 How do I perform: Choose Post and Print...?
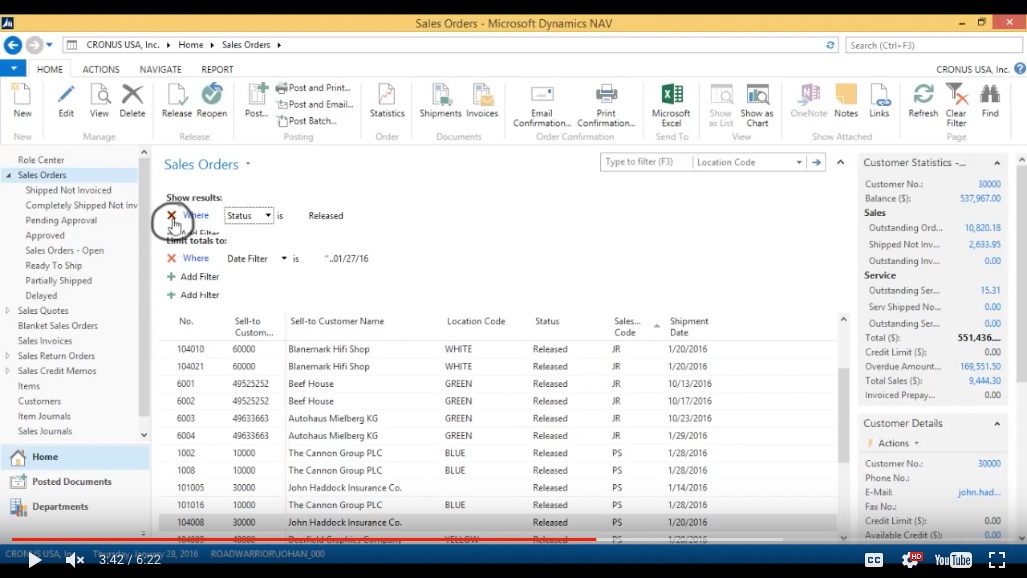(x=314, y=88)
